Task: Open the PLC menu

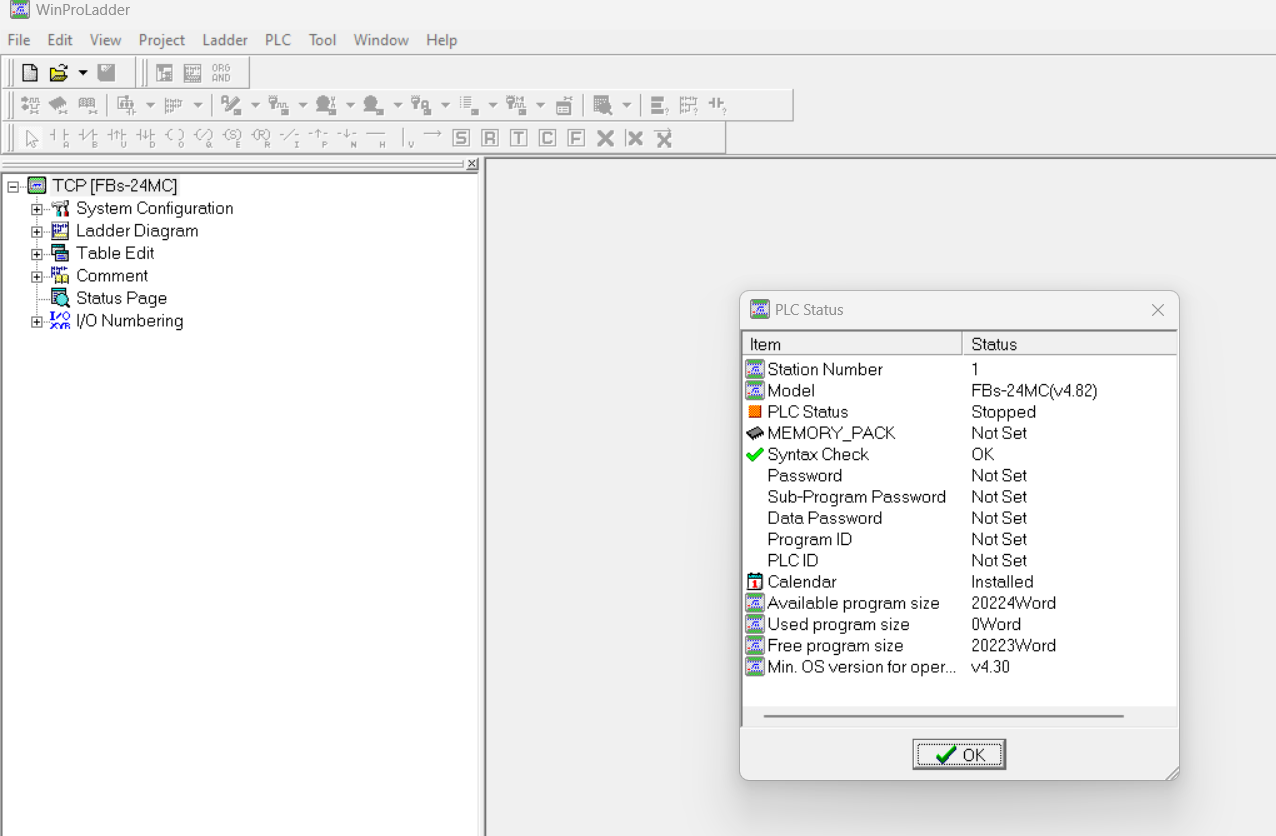Action: [x=277, y=40]
